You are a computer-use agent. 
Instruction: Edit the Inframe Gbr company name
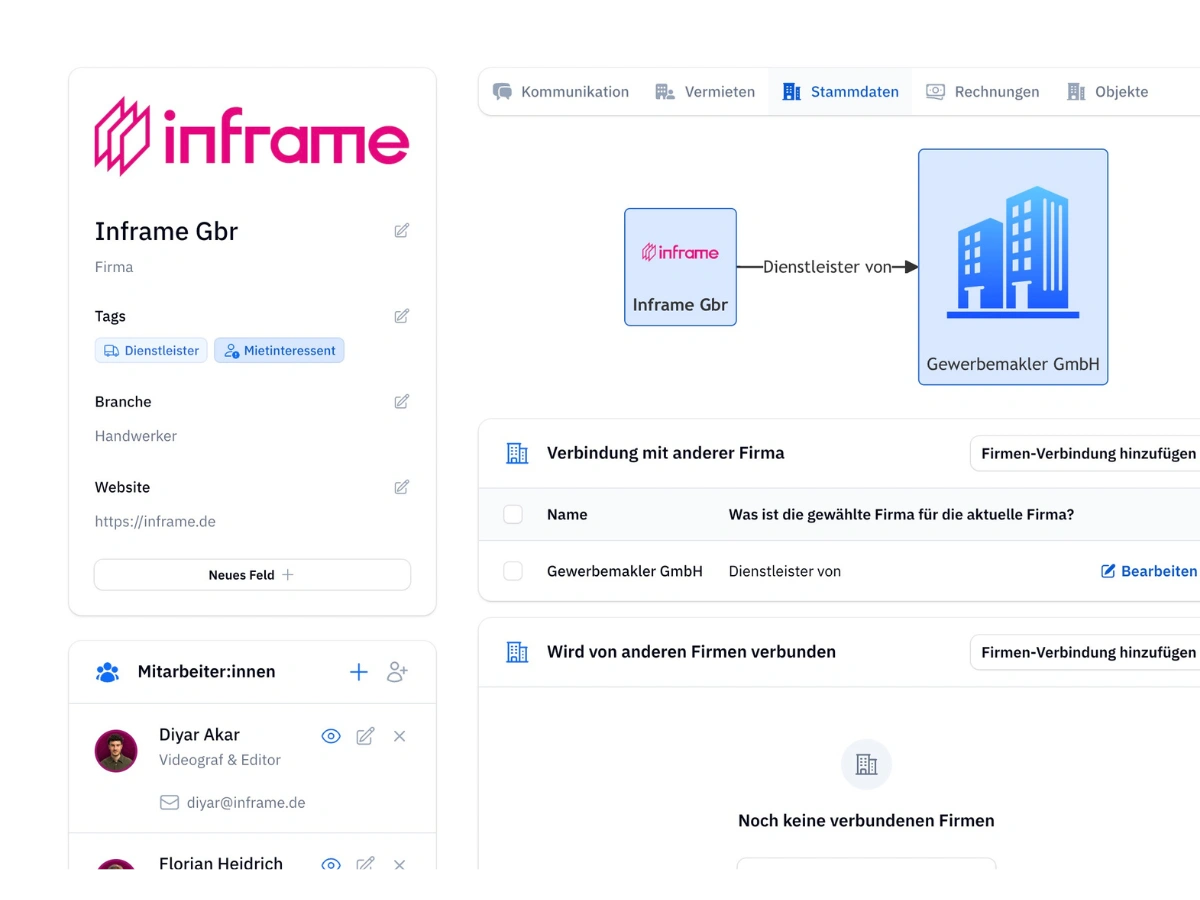point(401,231)
